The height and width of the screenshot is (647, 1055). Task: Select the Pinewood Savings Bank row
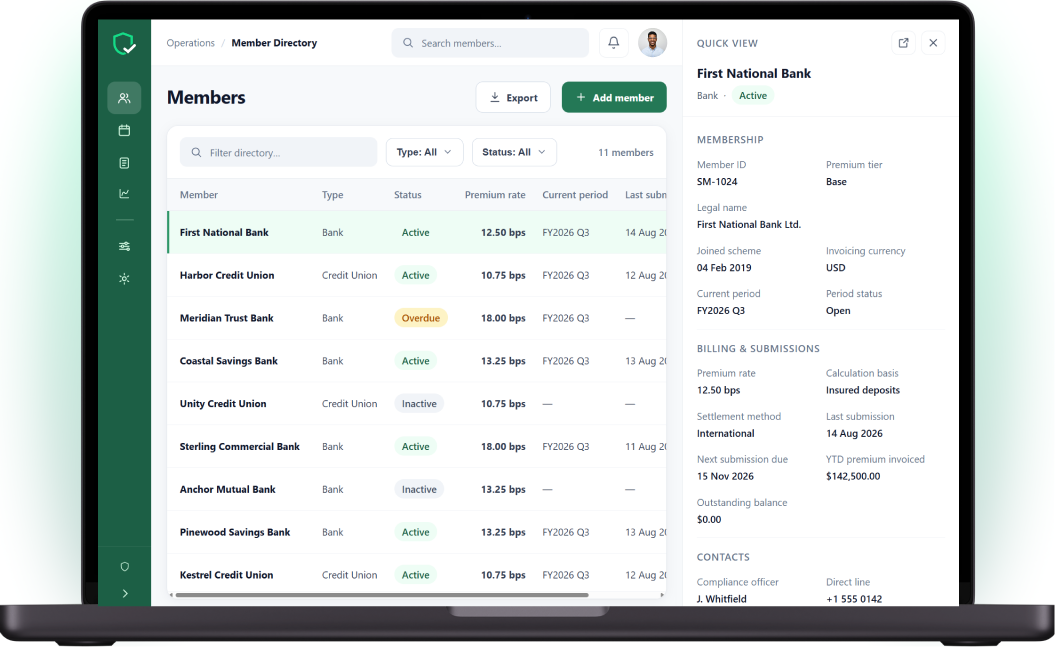417,532
